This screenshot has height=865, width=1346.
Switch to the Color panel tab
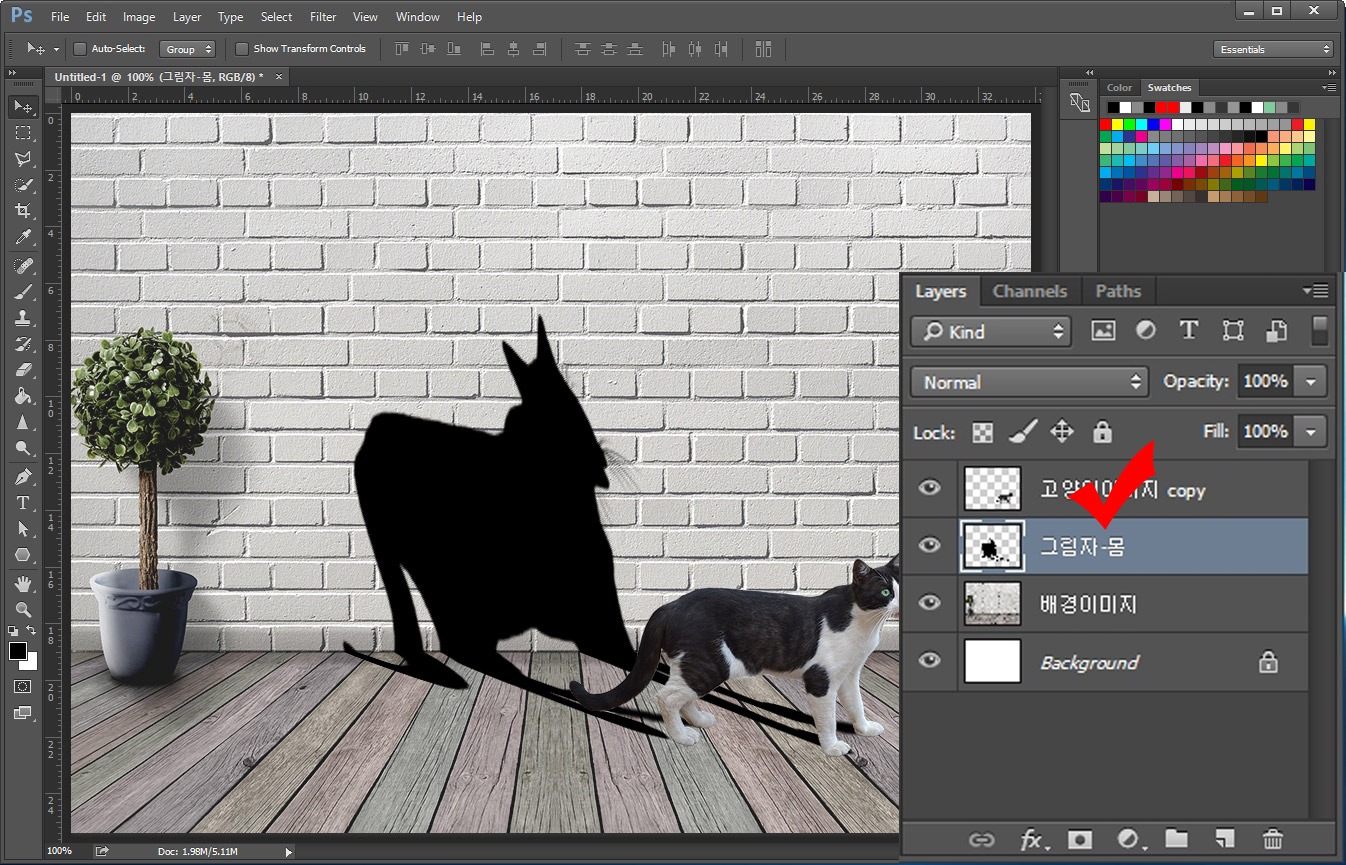(x=1119, y=88)
